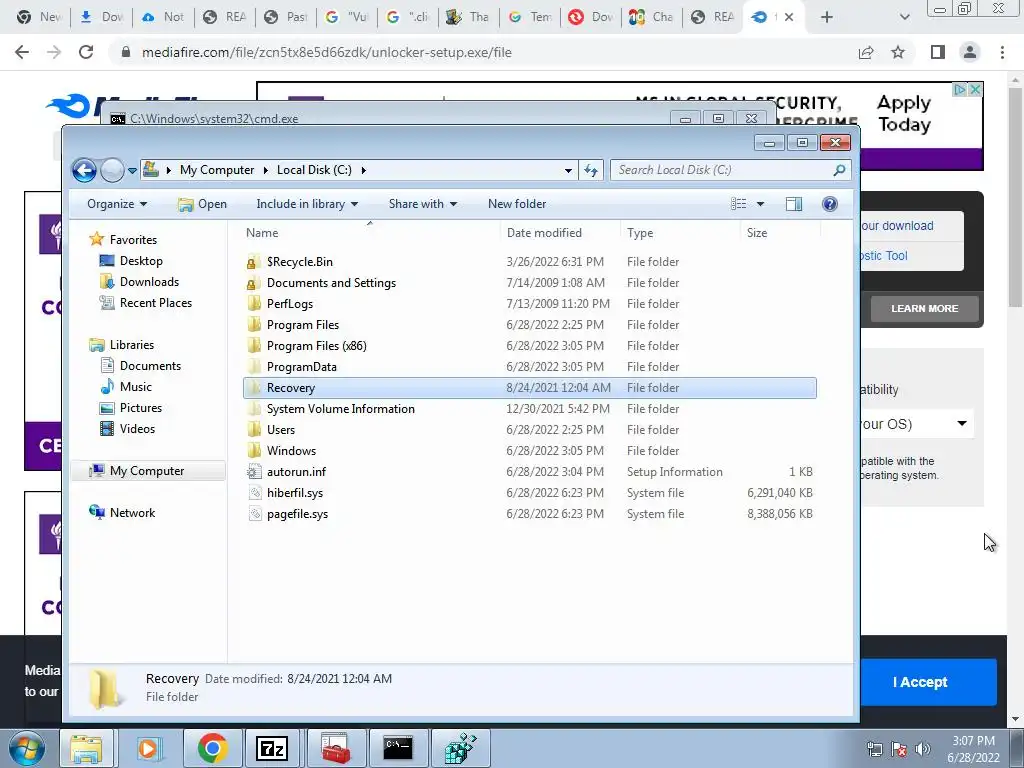Go back in Chrome browser

click(x=22, y=52)
